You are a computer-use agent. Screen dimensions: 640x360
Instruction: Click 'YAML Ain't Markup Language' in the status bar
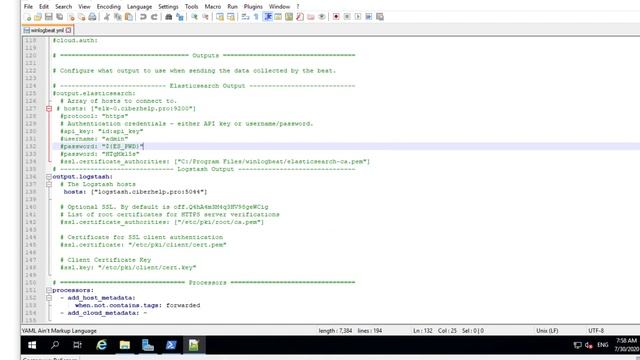(59, 331)
